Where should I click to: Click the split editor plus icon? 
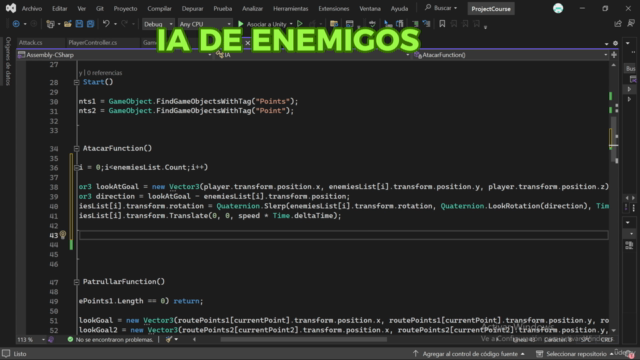(x=614, y=55)
